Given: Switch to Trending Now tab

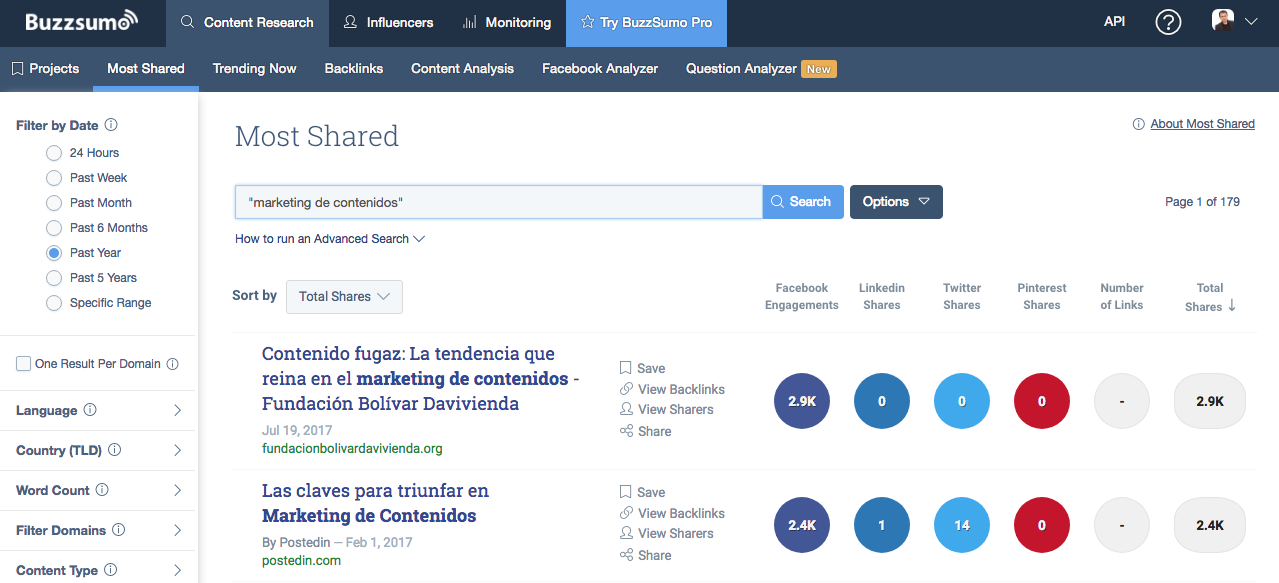Looking at the screenshot, I should click(255, 69).
